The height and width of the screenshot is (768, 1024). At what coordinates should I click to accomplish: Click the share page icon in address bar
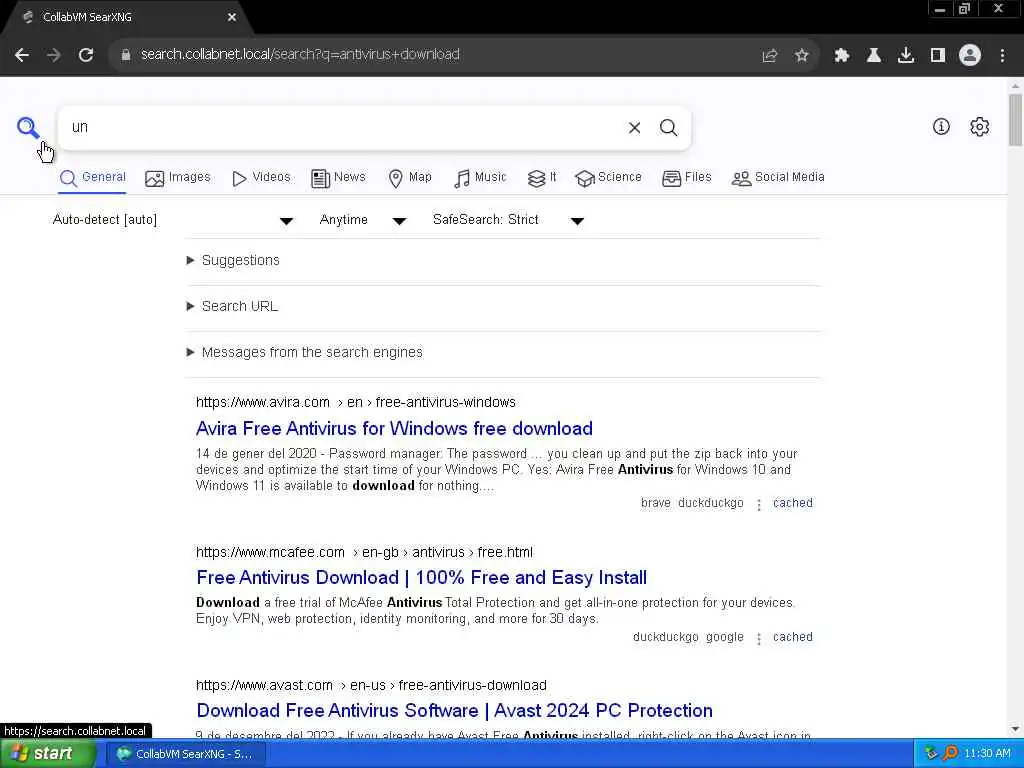[x=770, y=56]
